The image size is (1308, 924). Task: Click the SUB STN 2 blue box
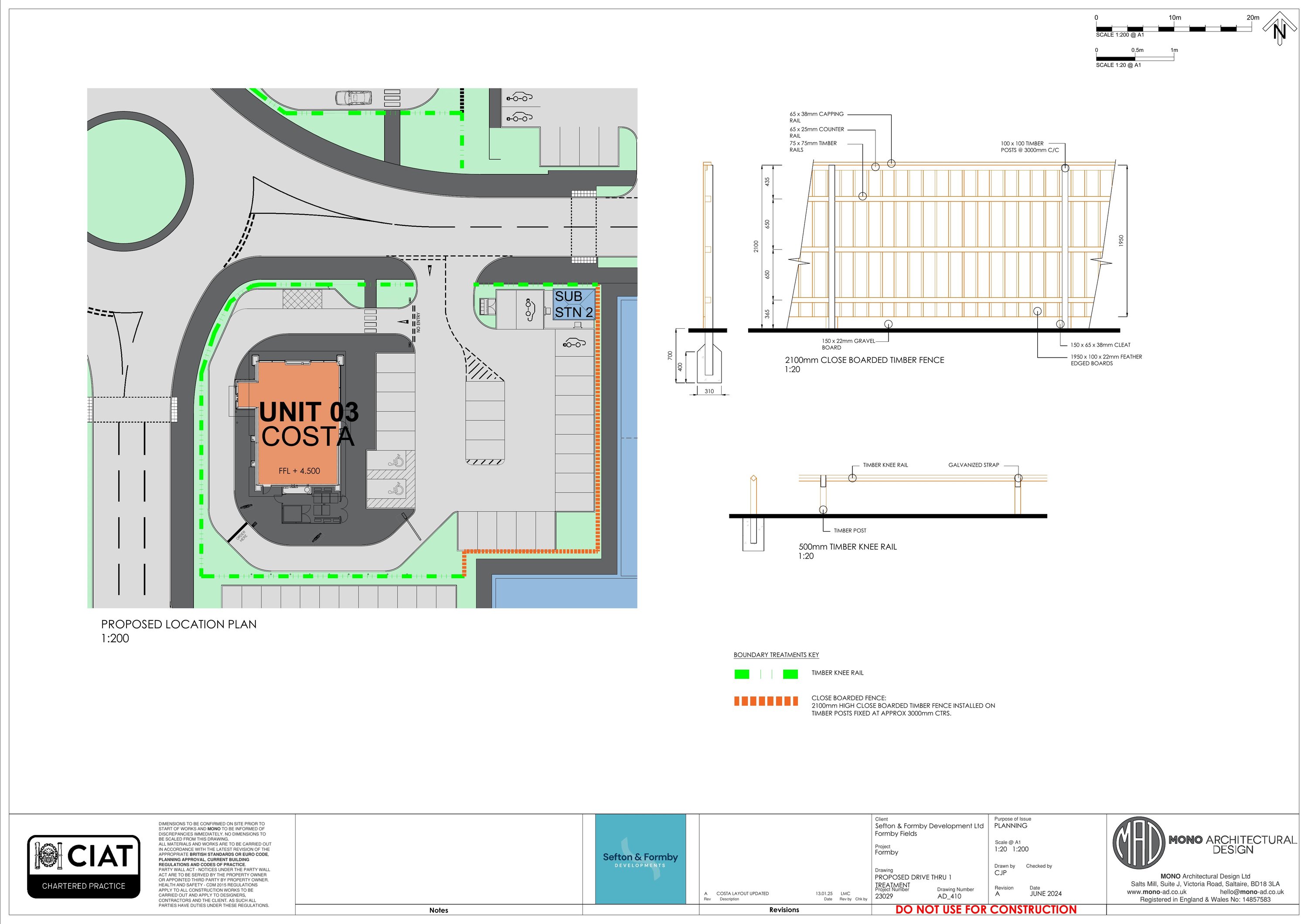tap(574, 304)
